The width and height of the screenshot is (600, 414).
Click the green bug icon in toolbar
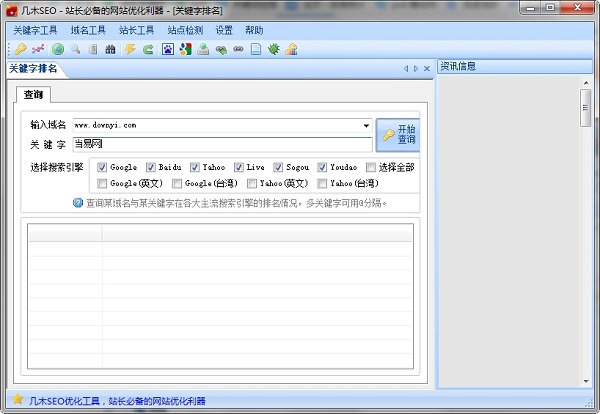[x=273, y=48]
